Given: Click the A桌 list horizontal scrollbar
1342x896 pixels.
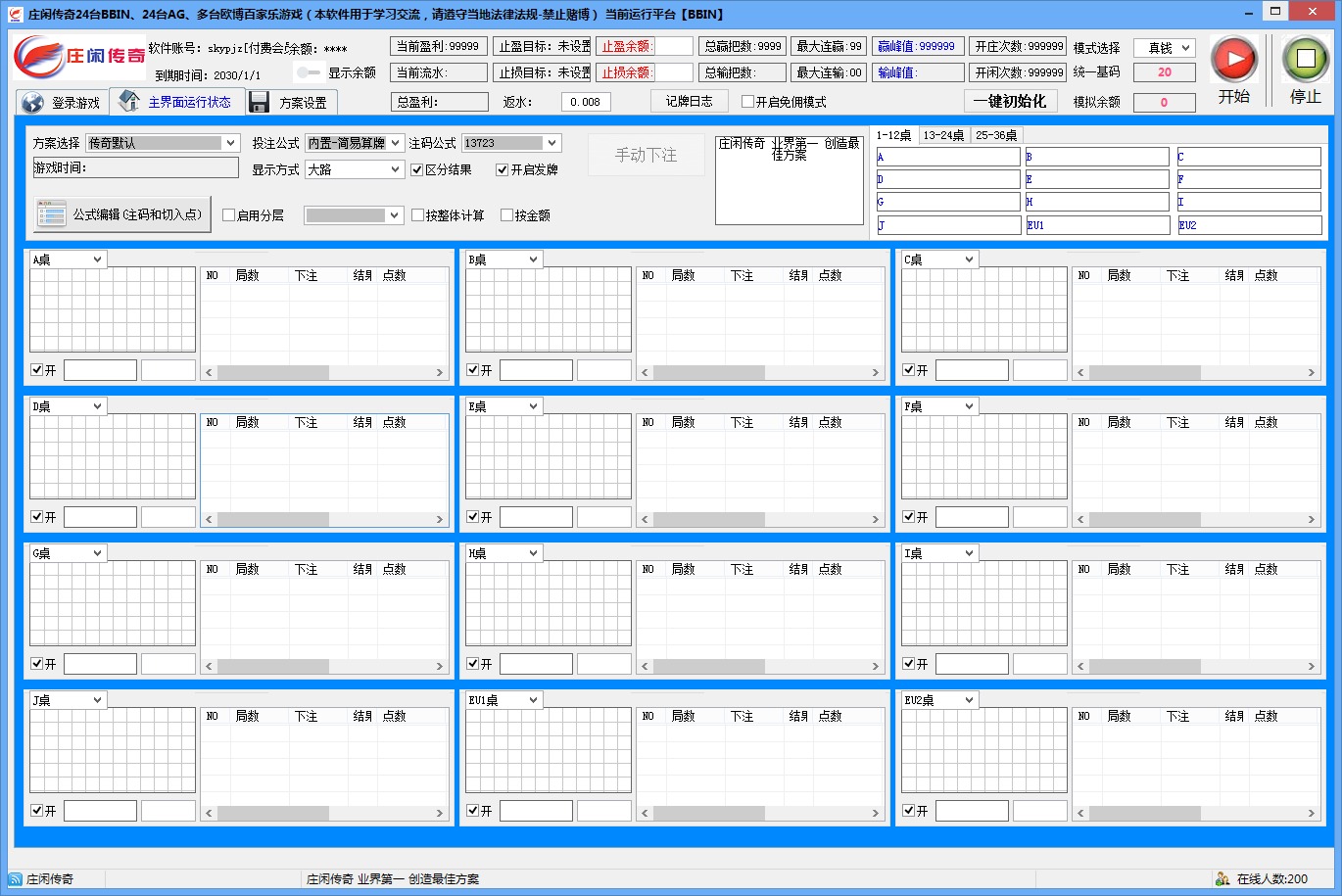Looking at the screenshot, I should (323, 372).
